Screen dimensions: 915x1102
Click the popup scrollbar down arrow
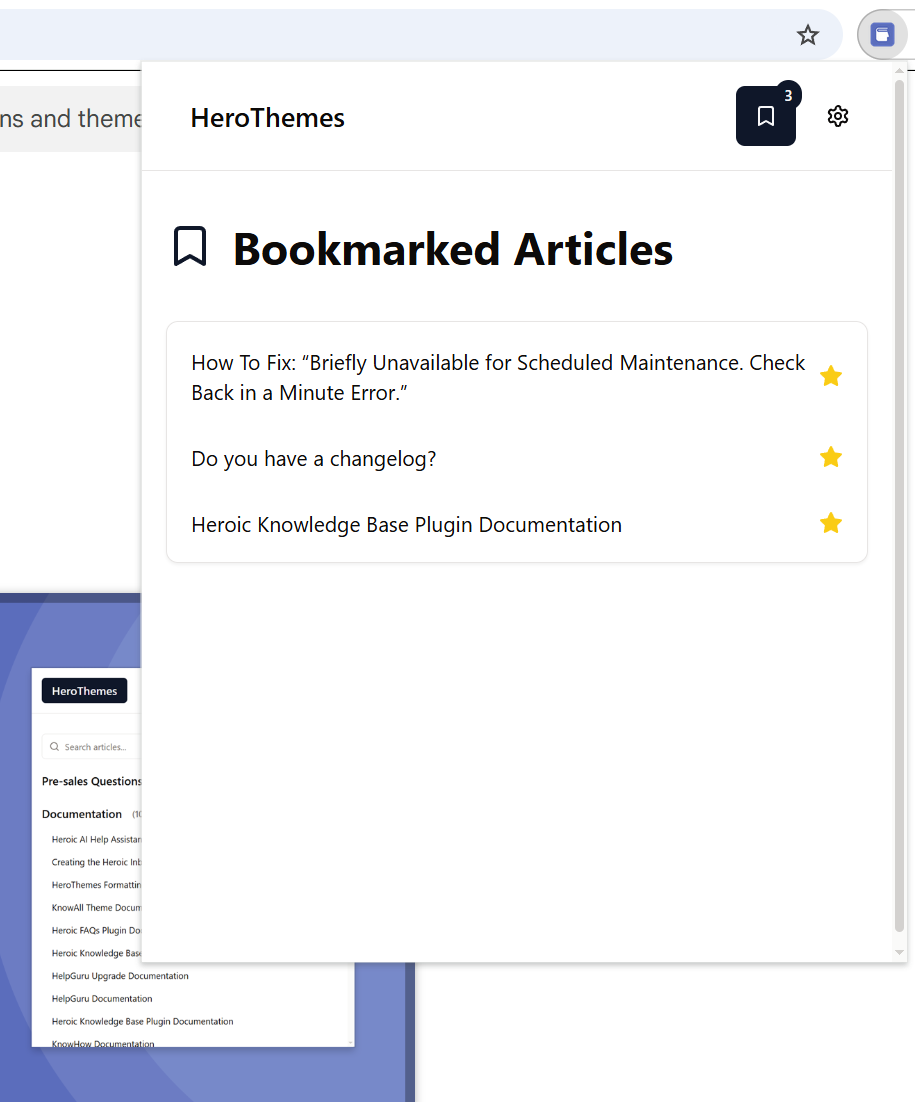[900, 952]
